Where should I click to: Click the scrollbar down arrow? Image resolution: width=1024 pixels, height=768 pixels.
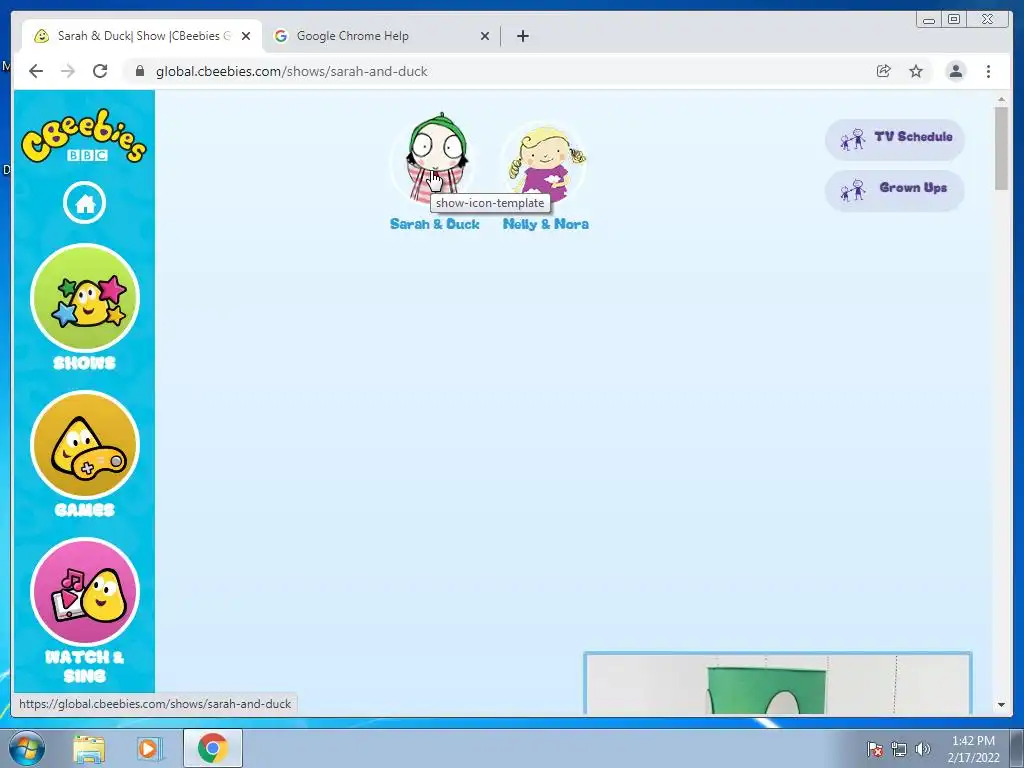point(1001,705)
